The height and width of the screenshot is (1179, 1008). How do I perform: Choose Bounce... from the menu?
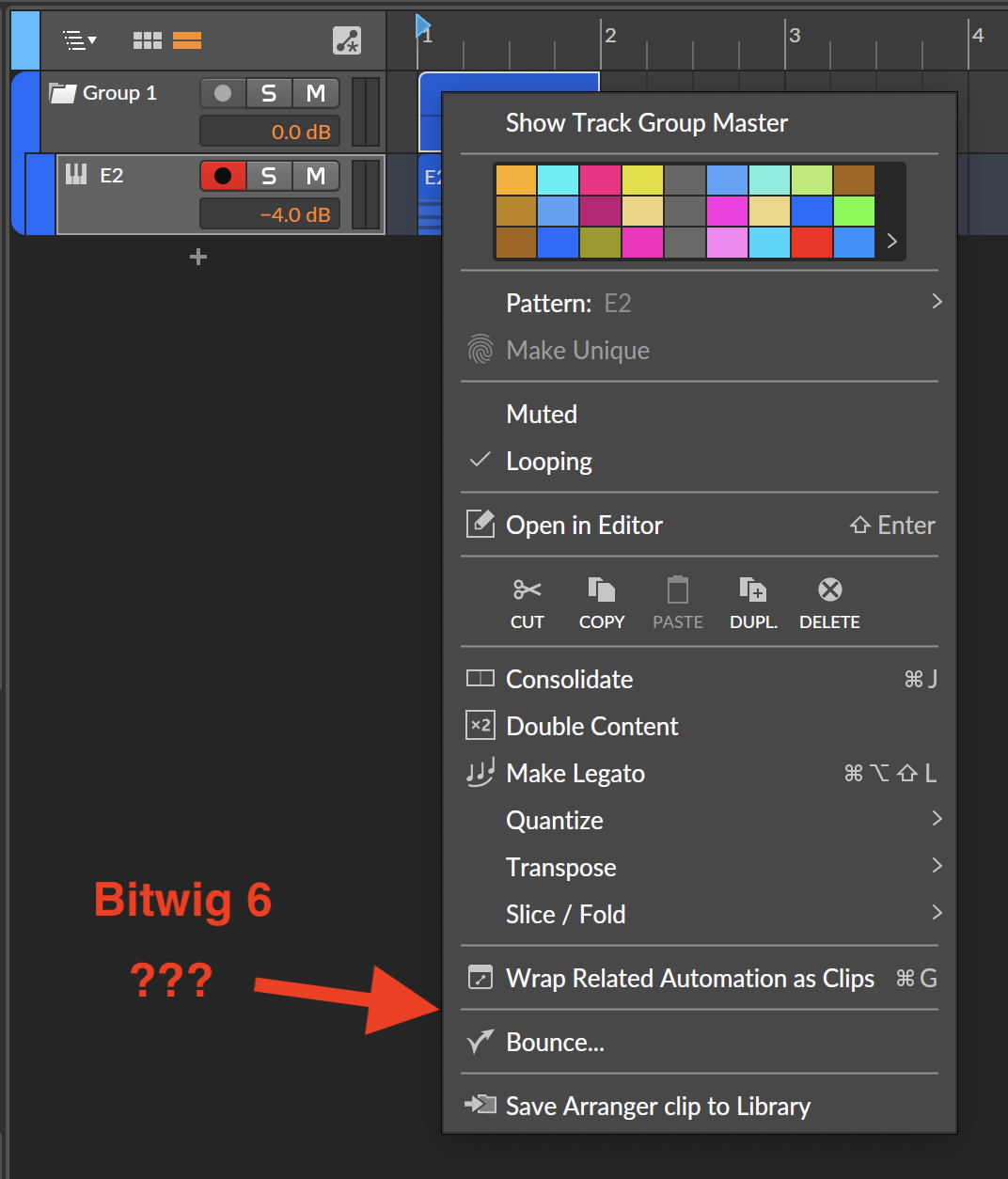click(x=700, y=1043)
